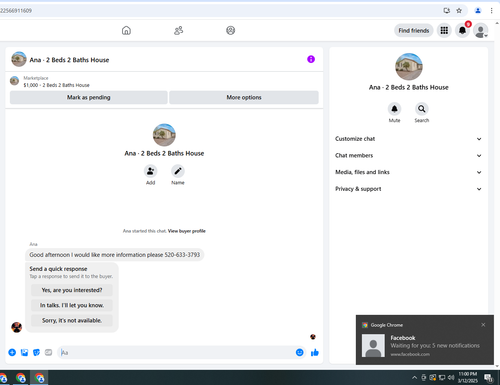Click the '$1,000 · 2 Beds 2 Baths House' listing text

(x=56, y=85)
